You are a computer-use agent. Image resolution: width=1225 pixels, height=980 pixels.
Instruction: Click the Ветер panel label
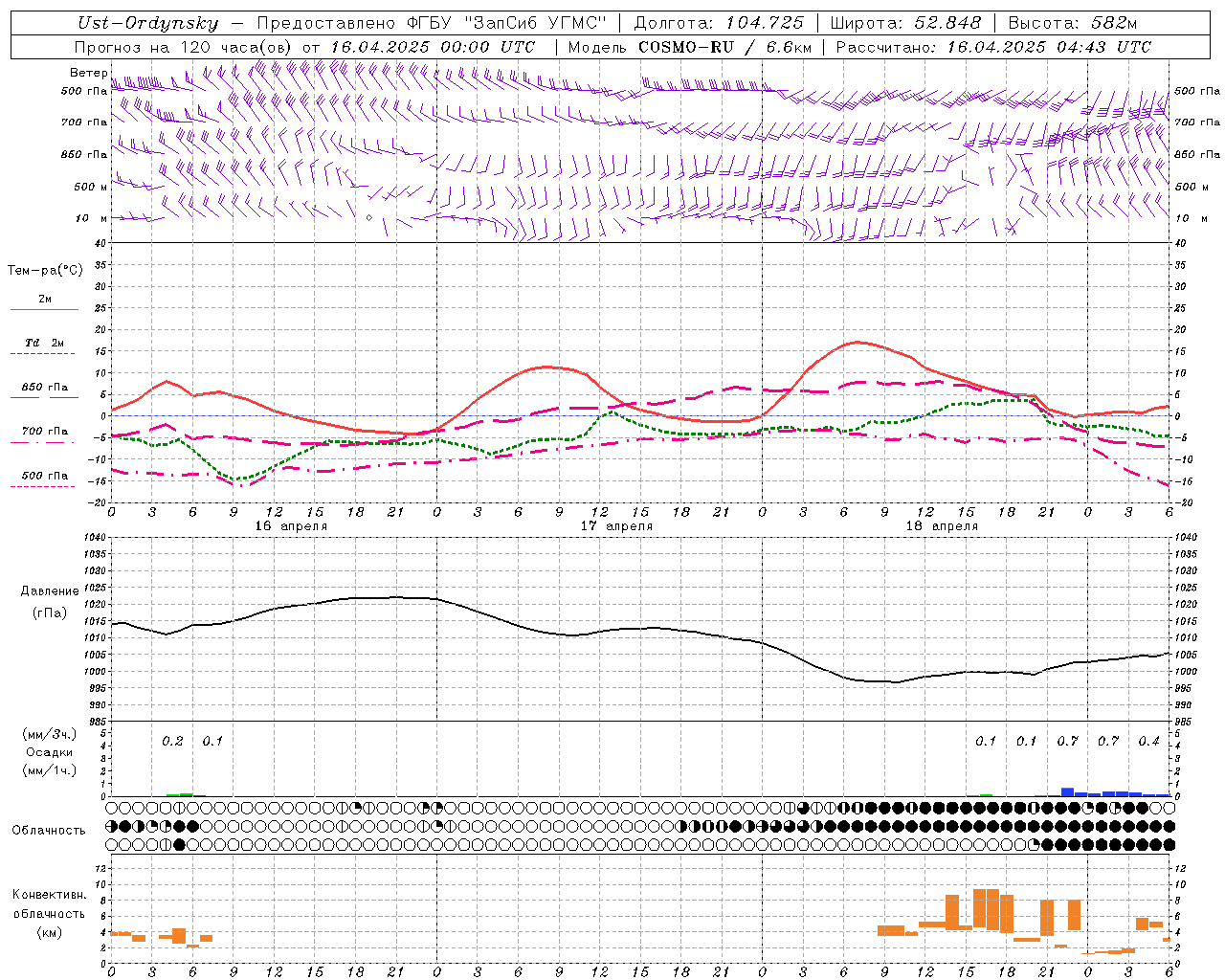click(88, 73)
